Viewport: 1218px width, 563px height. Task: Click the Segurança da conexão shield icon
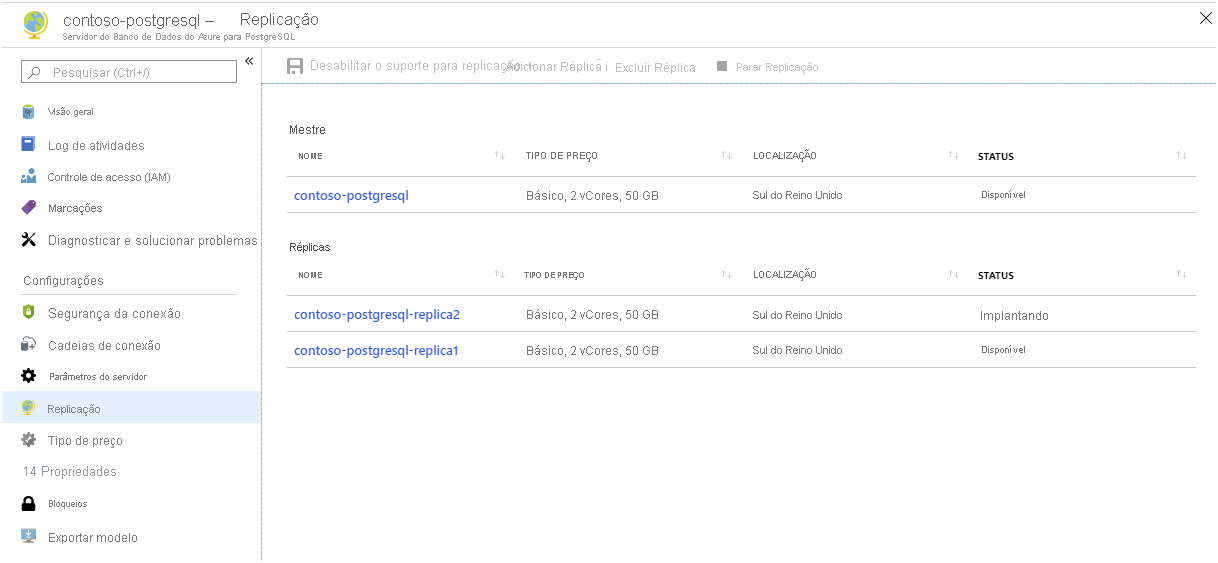29,313
